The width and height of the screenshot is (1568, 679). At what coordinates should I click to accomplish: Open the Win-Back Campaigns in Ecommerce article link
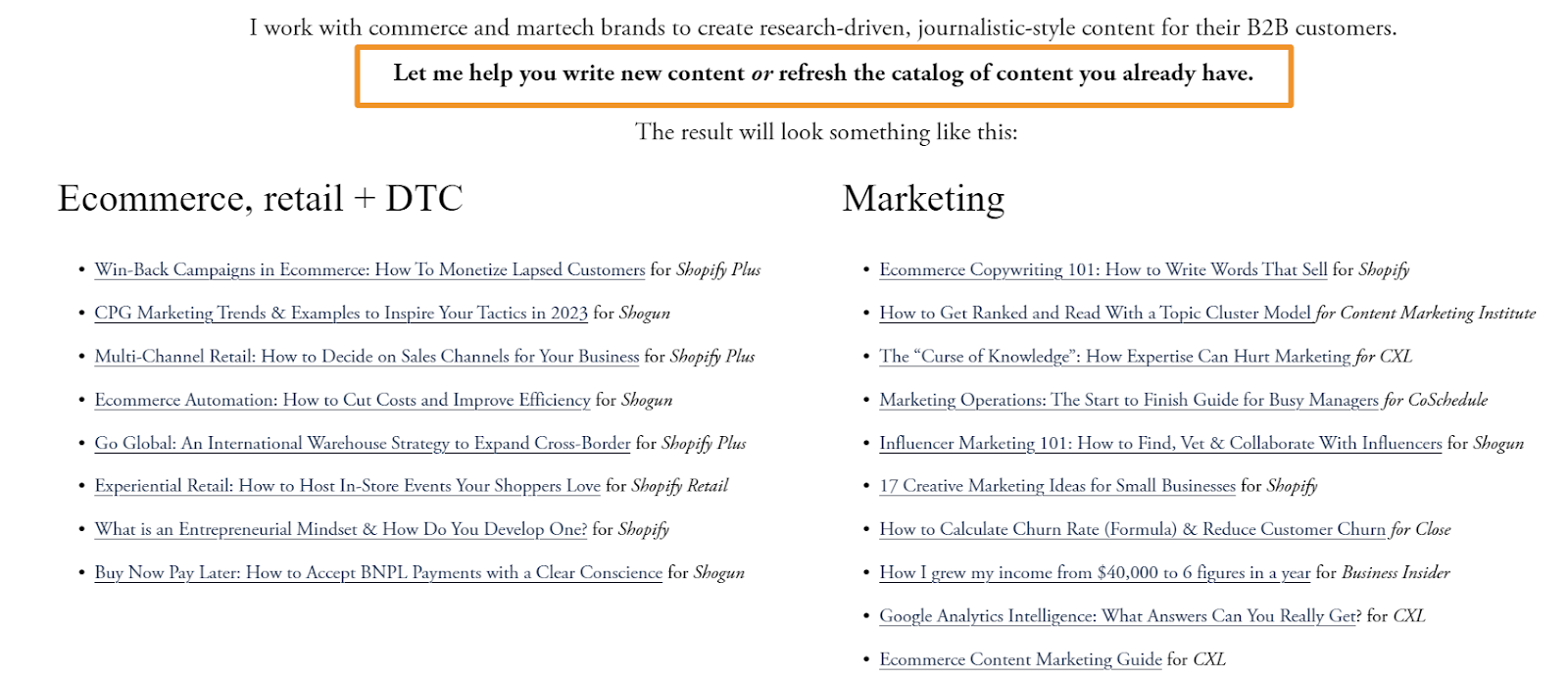(369, 269)
